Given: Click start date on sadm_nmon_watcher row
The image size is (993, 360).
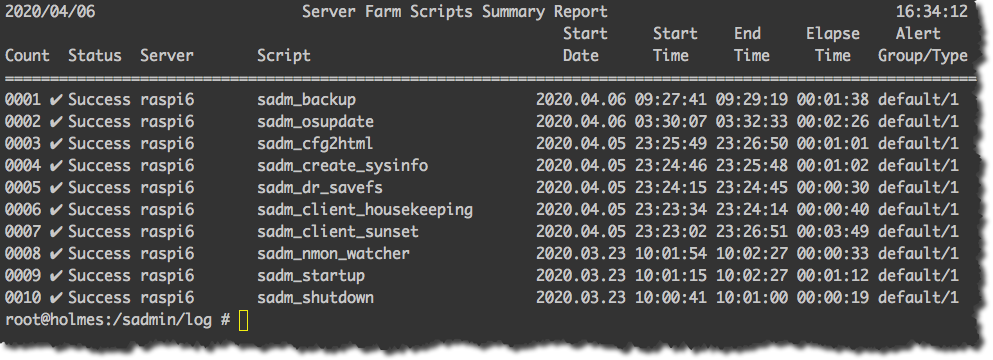Looking at the screenshot, I should point(581,254).
